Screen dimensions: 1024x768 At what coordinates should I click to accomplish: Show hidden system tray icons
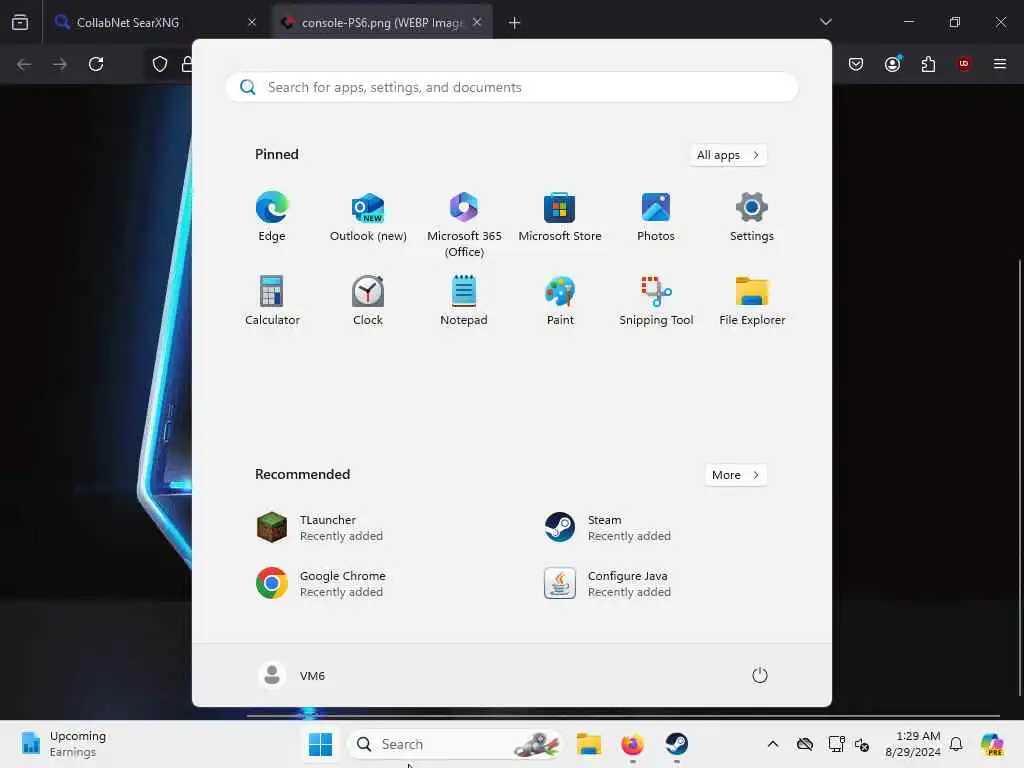pyautogui.click(x=773, y=744)
